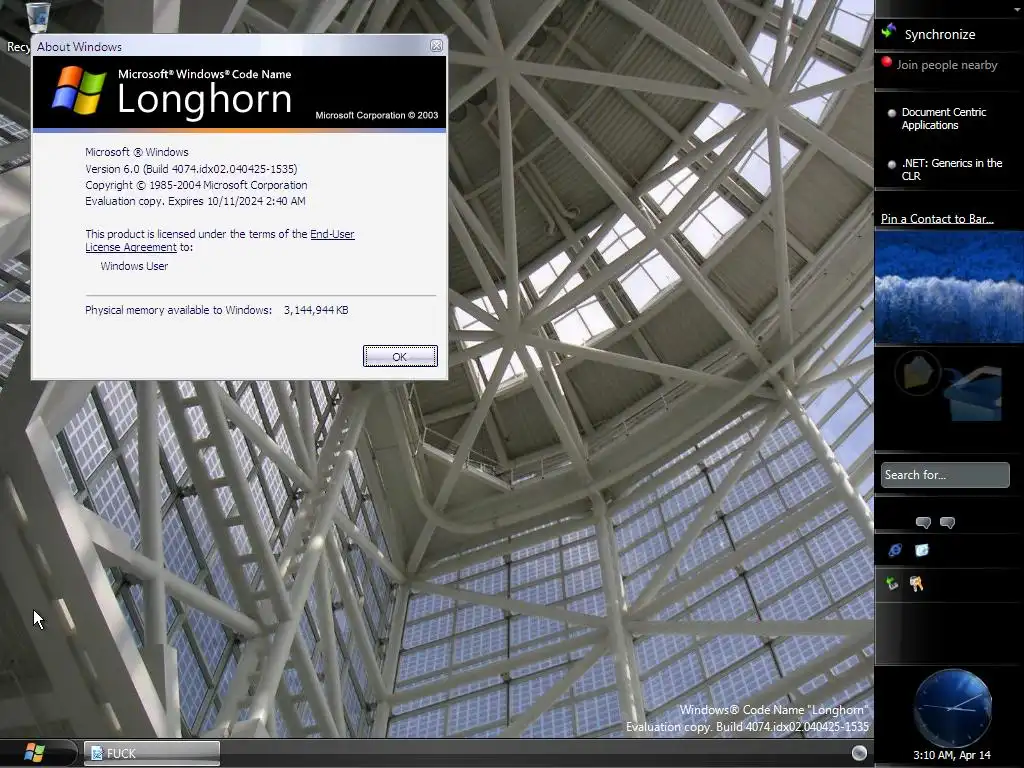Click the right speech bubble icon
The height and width of the screenshot is (768, 1024).
947,522
